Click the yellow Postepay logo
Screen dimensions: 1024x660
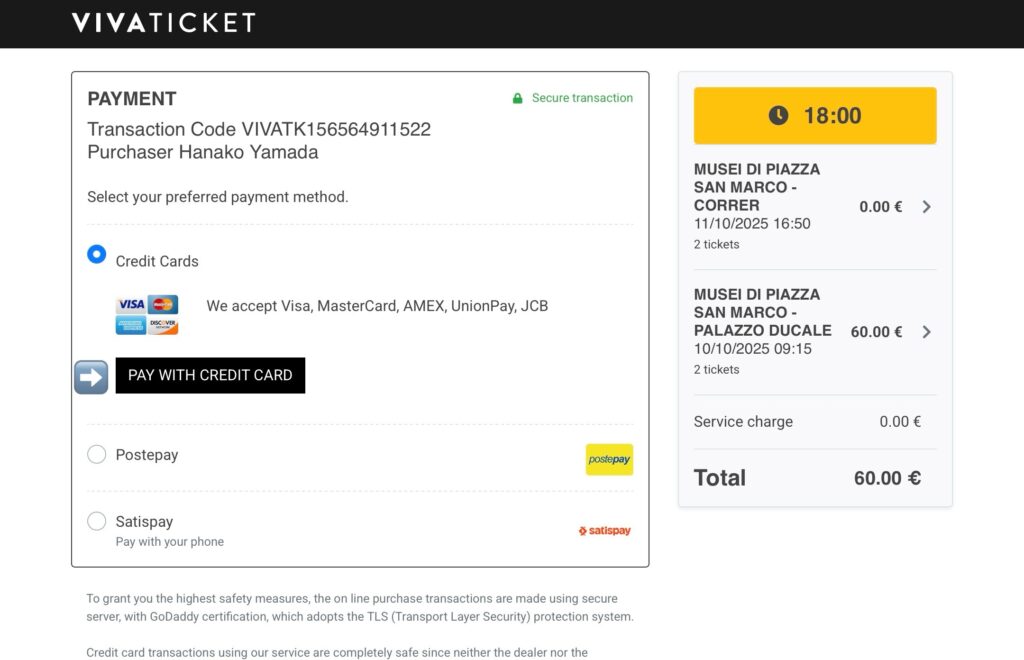[609, 459]
